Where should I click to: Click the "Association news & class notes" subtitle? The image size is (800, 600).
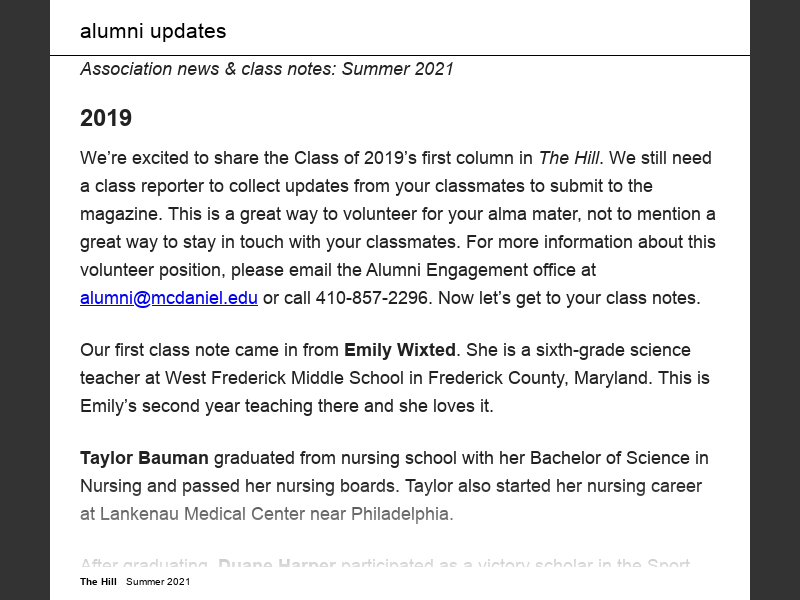pos(267,69)
